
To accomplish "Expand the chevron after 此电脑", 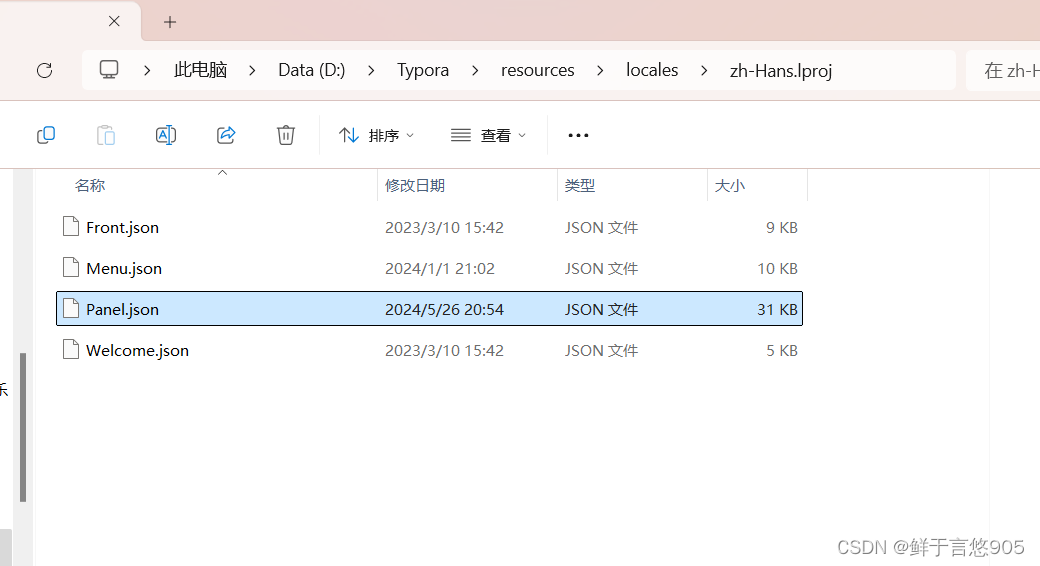I will (x=252, y=70).
